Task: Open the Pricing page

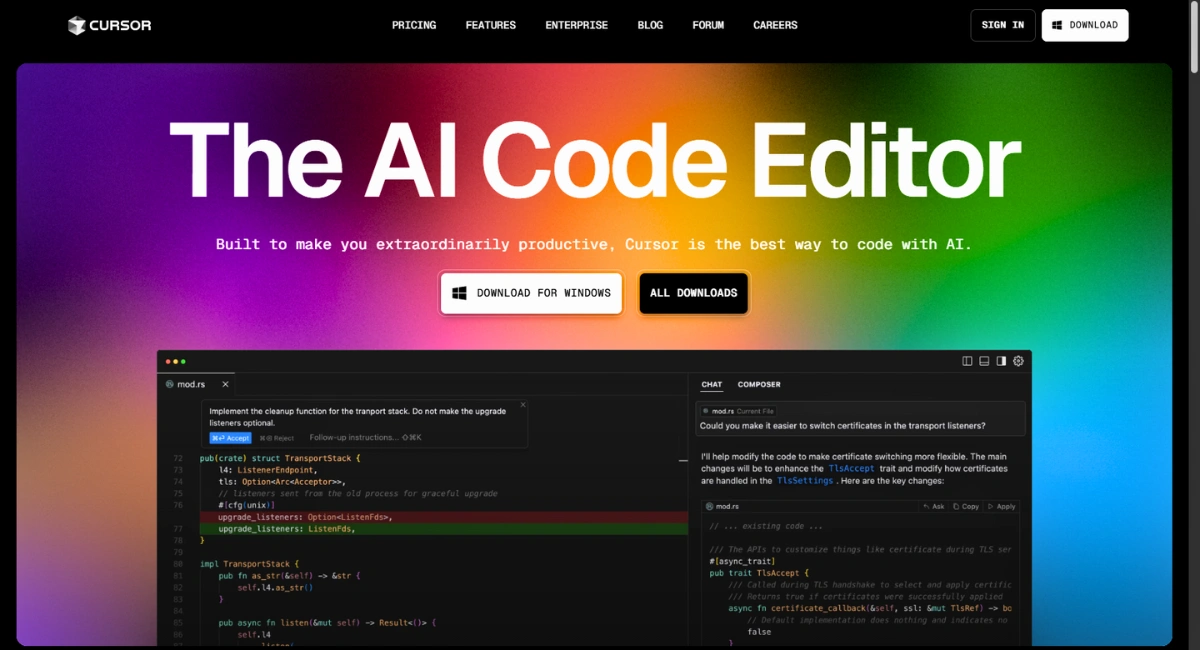Action: pos(414,25)
